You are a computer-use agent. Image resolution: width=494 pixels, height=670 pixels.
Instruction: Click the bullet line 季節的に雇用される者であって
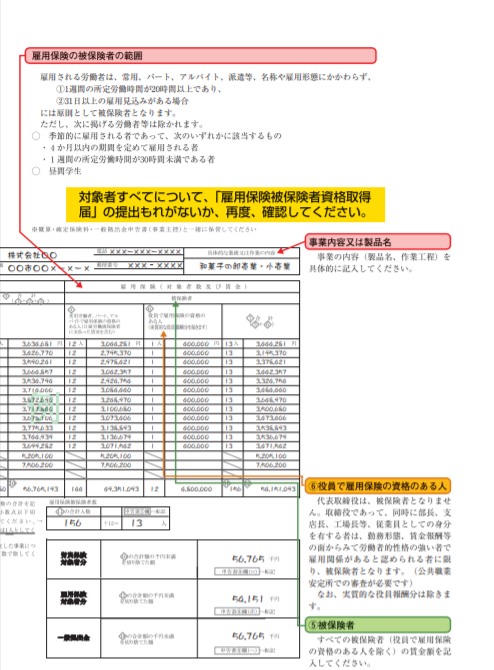pyautogui.click(x=165, y=136)
